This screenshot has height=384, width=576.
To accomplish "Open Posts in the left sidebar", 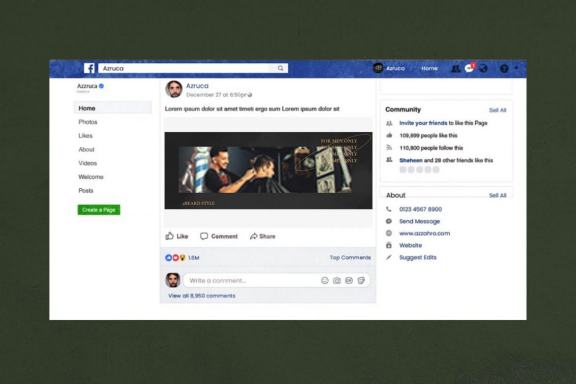I will coord(86,190).
